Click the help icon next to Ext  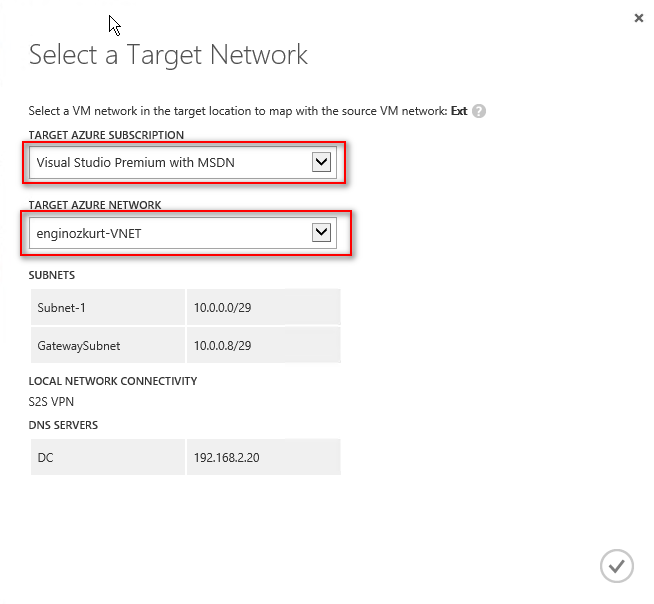click(479, 111)
